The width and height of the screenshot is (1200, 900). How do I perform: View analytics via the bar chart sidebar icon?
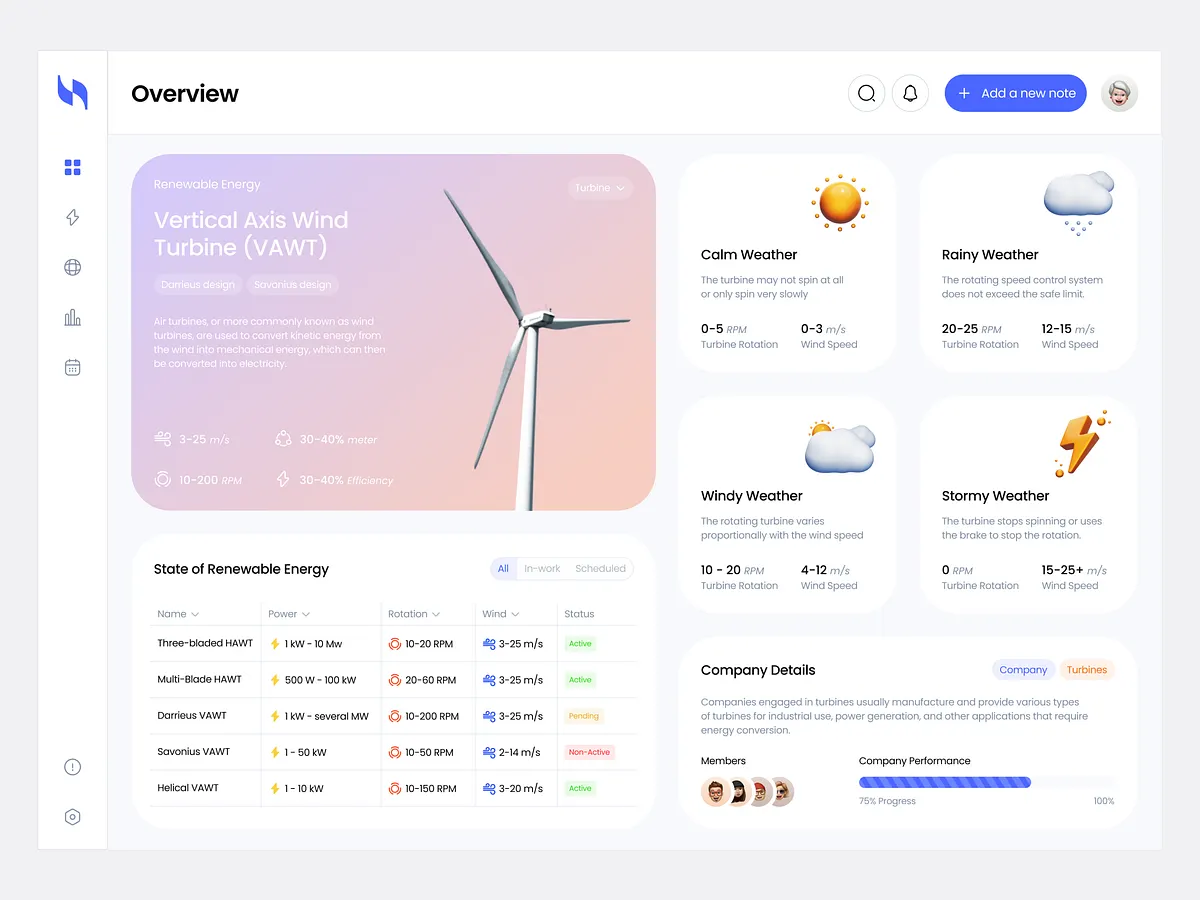(x=72, y=317)
